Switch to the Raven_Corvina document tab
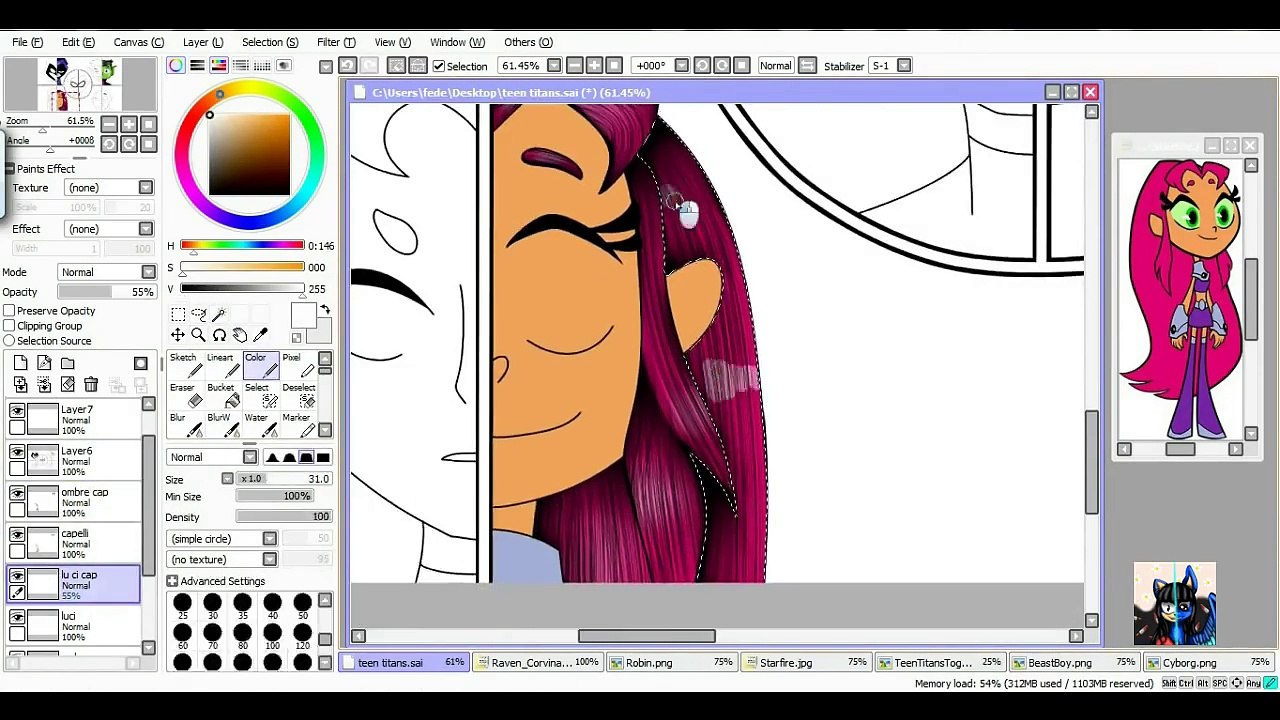 pyautogui.click(x=539, y=663)
